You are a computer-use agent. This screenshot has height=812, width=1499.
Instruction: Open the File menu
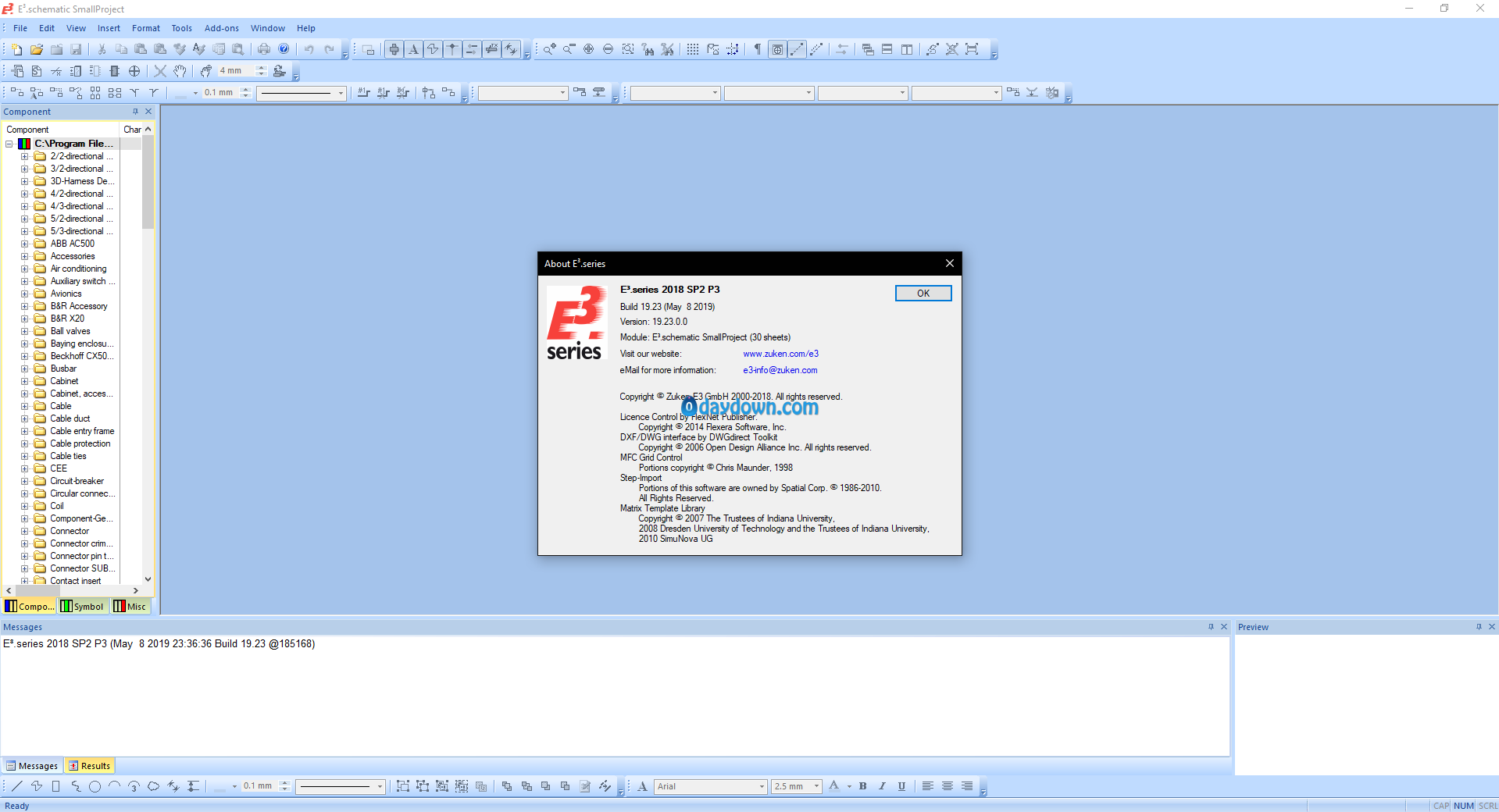click(20, 28)
